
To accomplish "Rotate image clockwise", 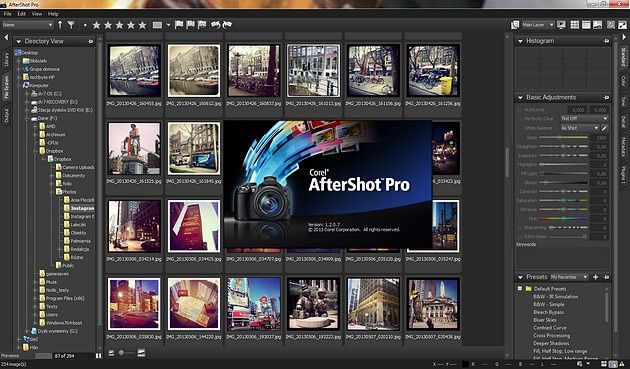I will click(227, 25).
